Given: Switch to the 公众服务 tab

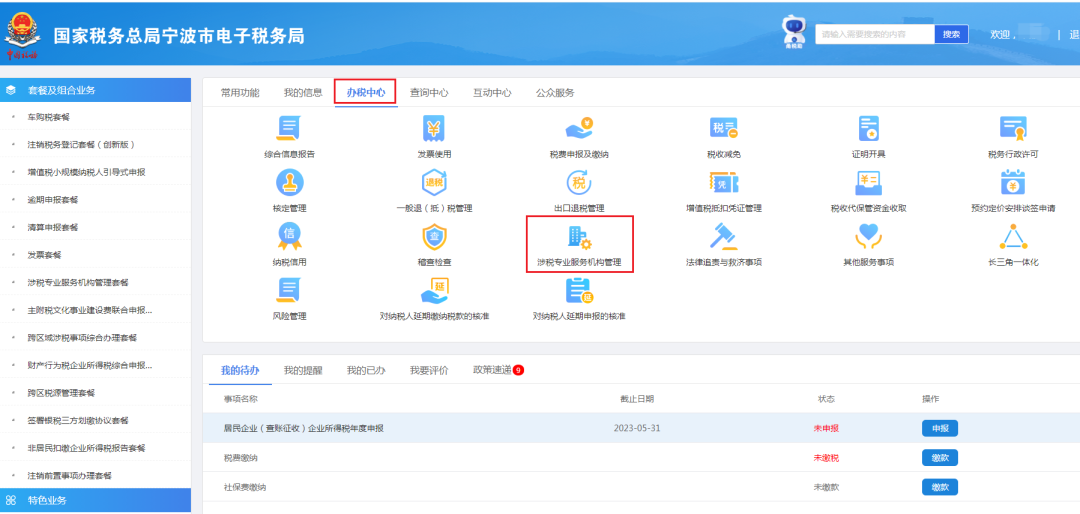Looking at the screenshot, I should coord(555,92).
